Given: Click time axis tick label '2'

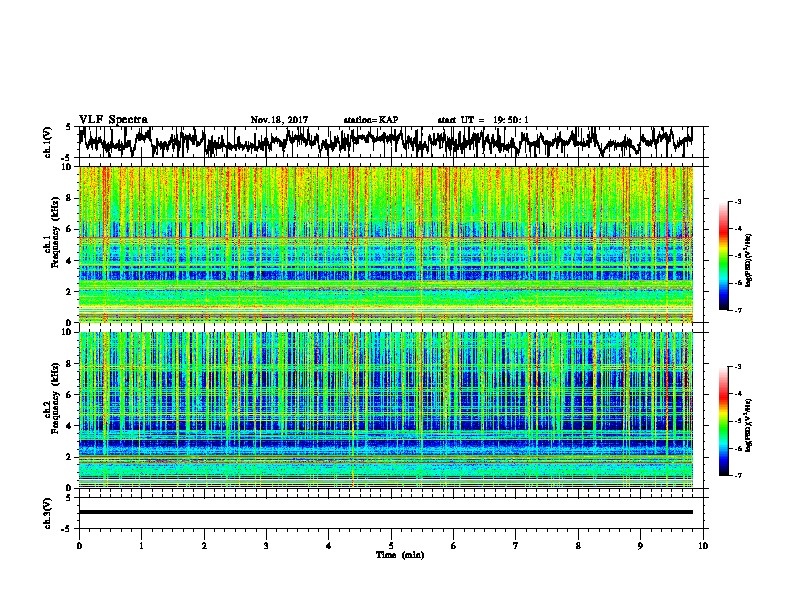Looking at the screenshot, I should coord(204,546).
